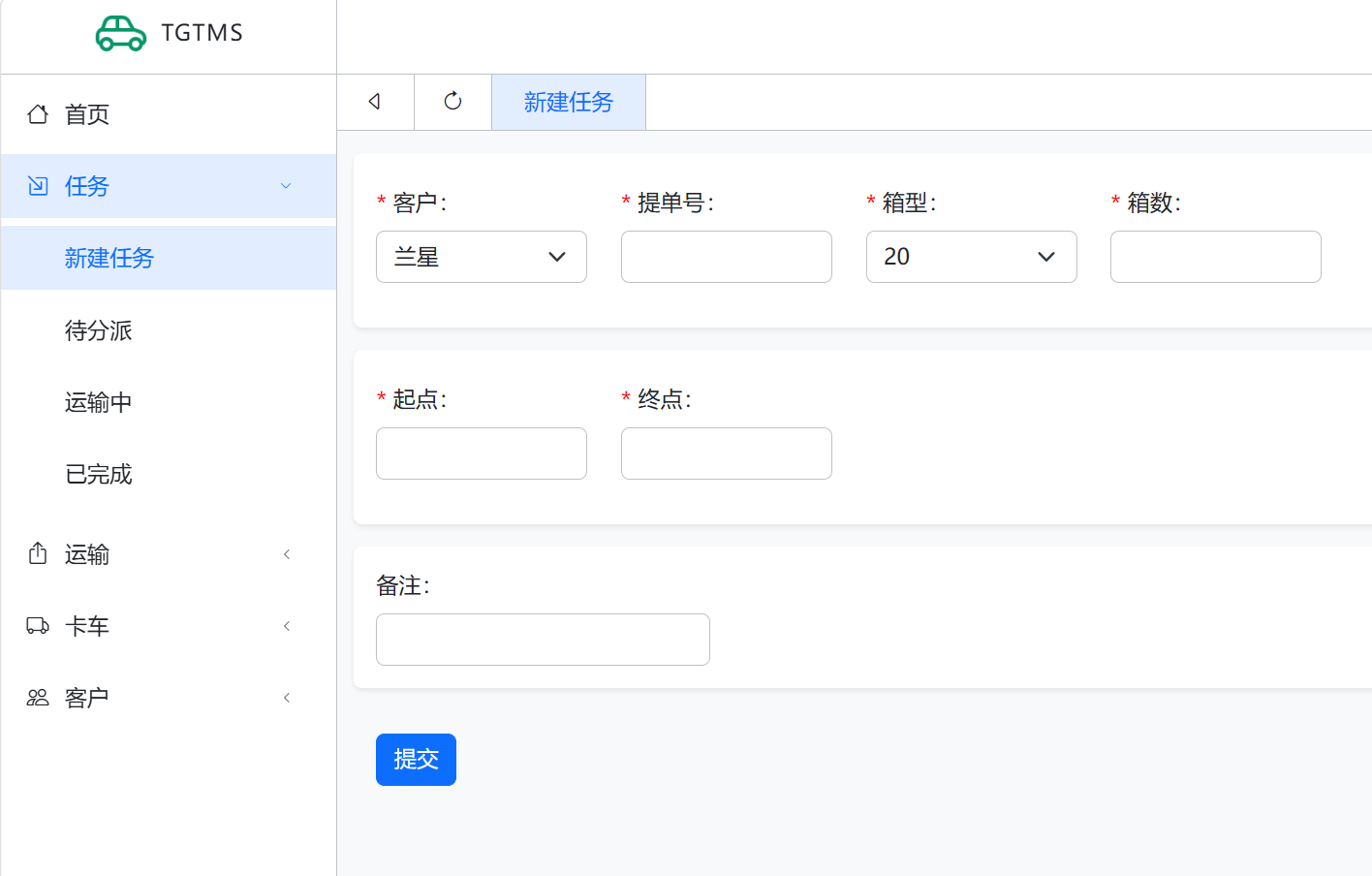Open the 已完成 submenu item
This screenshot has height=876, width=1372.
[x=169, y=474]
